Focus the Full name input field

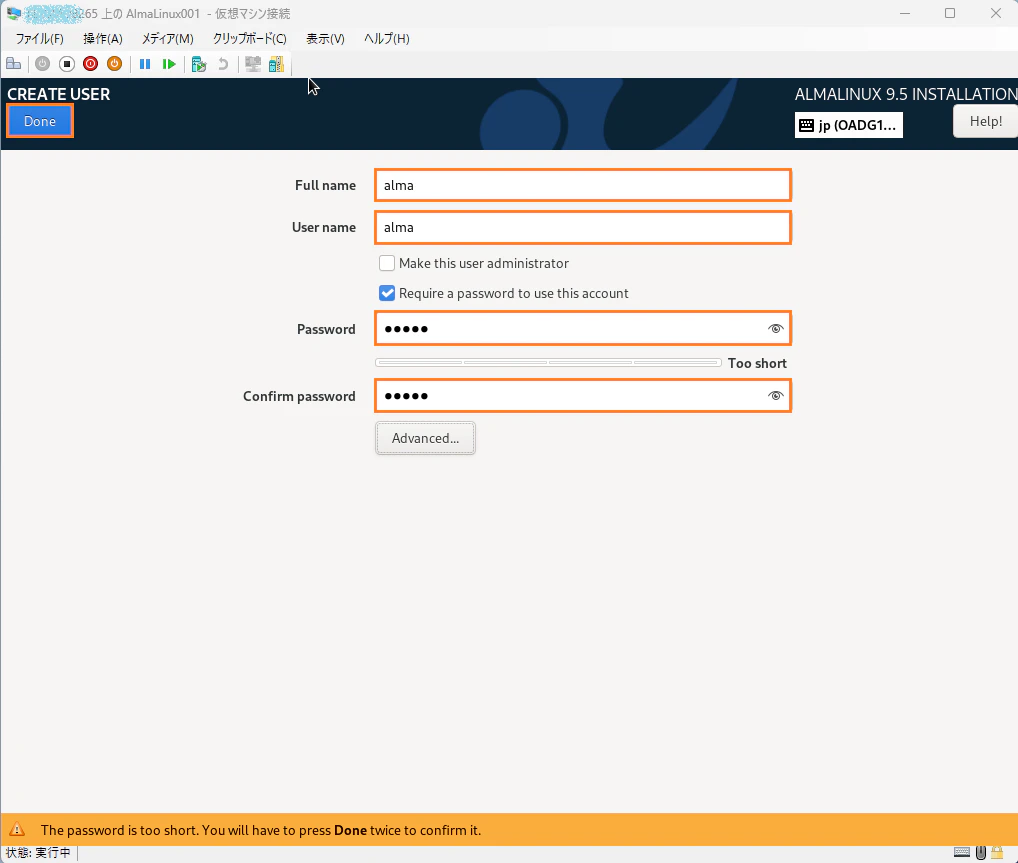582,185
